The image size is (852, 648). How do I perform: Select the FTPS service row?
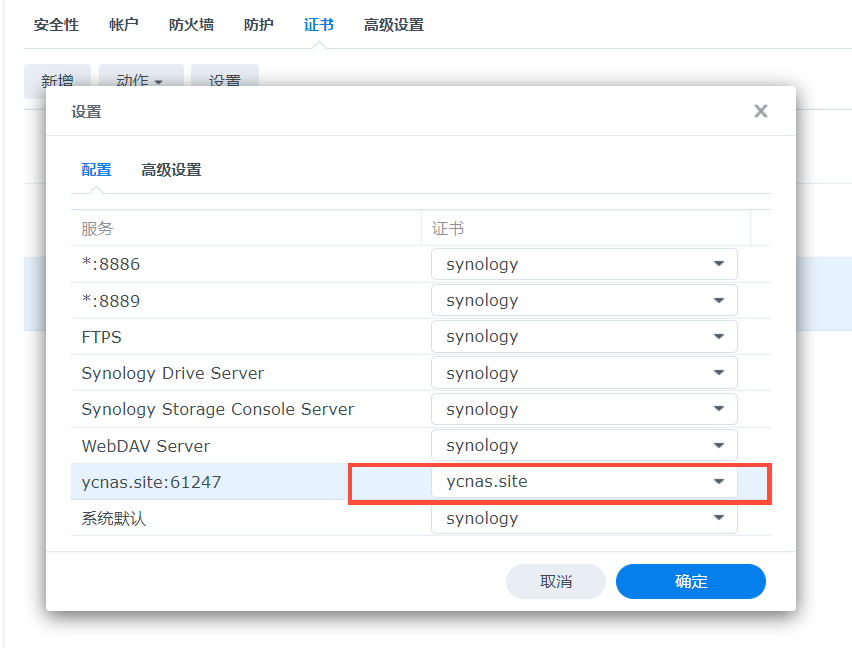tap(421, 337)
